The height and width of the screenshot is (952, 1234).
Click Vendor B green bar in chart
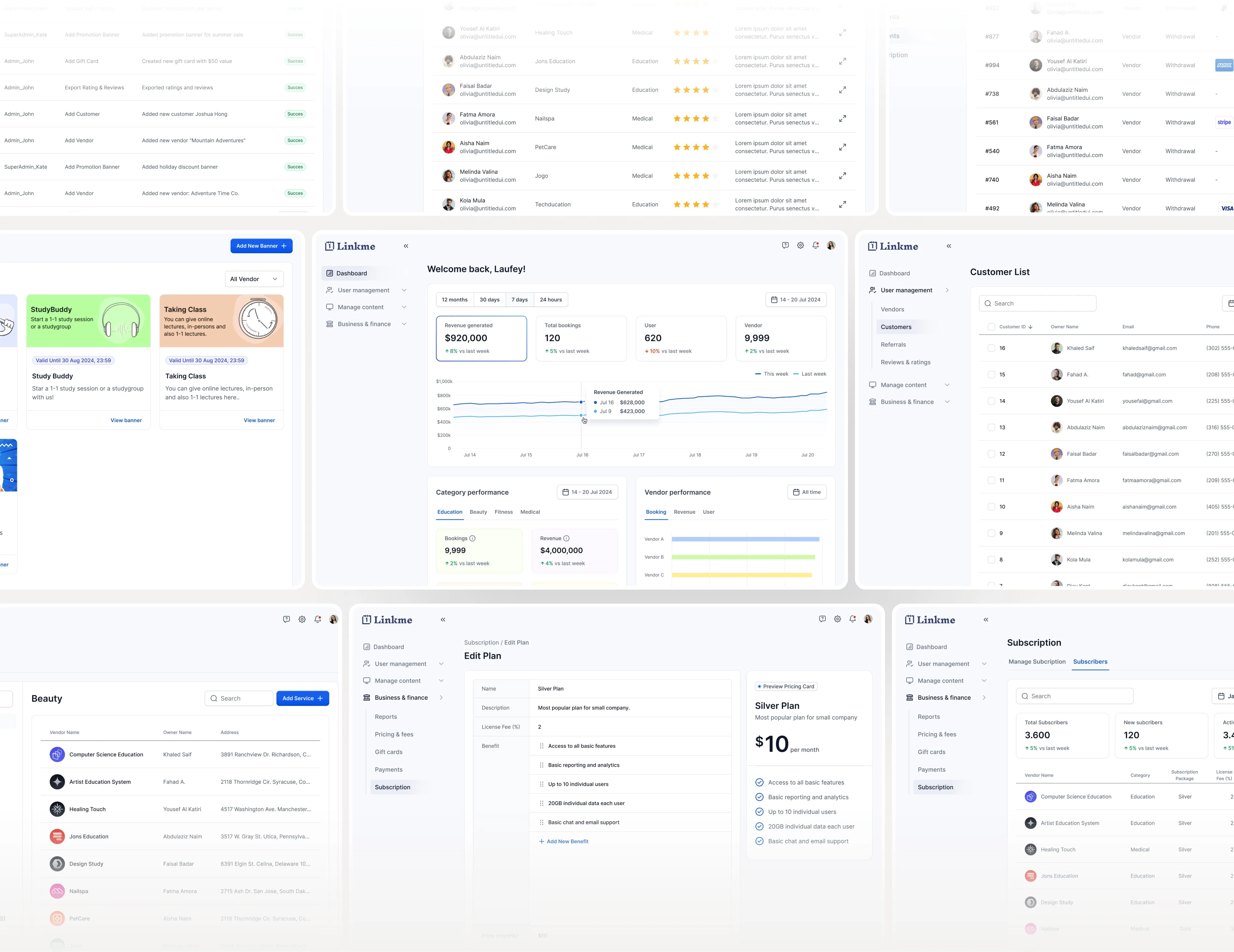click(x=743, y=557)
